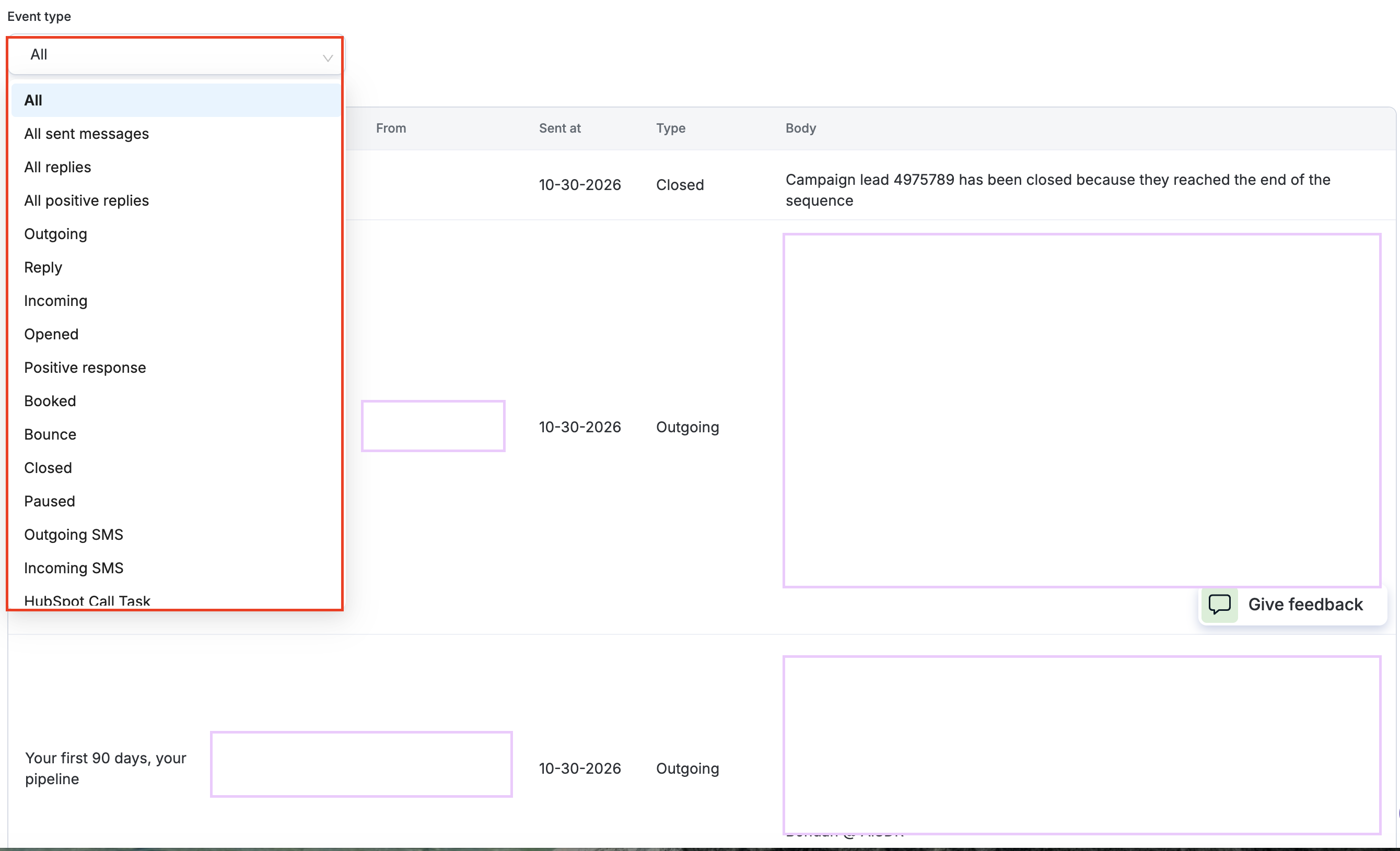The height and width of the screenshot is (851, 1400).
Task: Select the Opened event type option
Action: tap(176, 334)
